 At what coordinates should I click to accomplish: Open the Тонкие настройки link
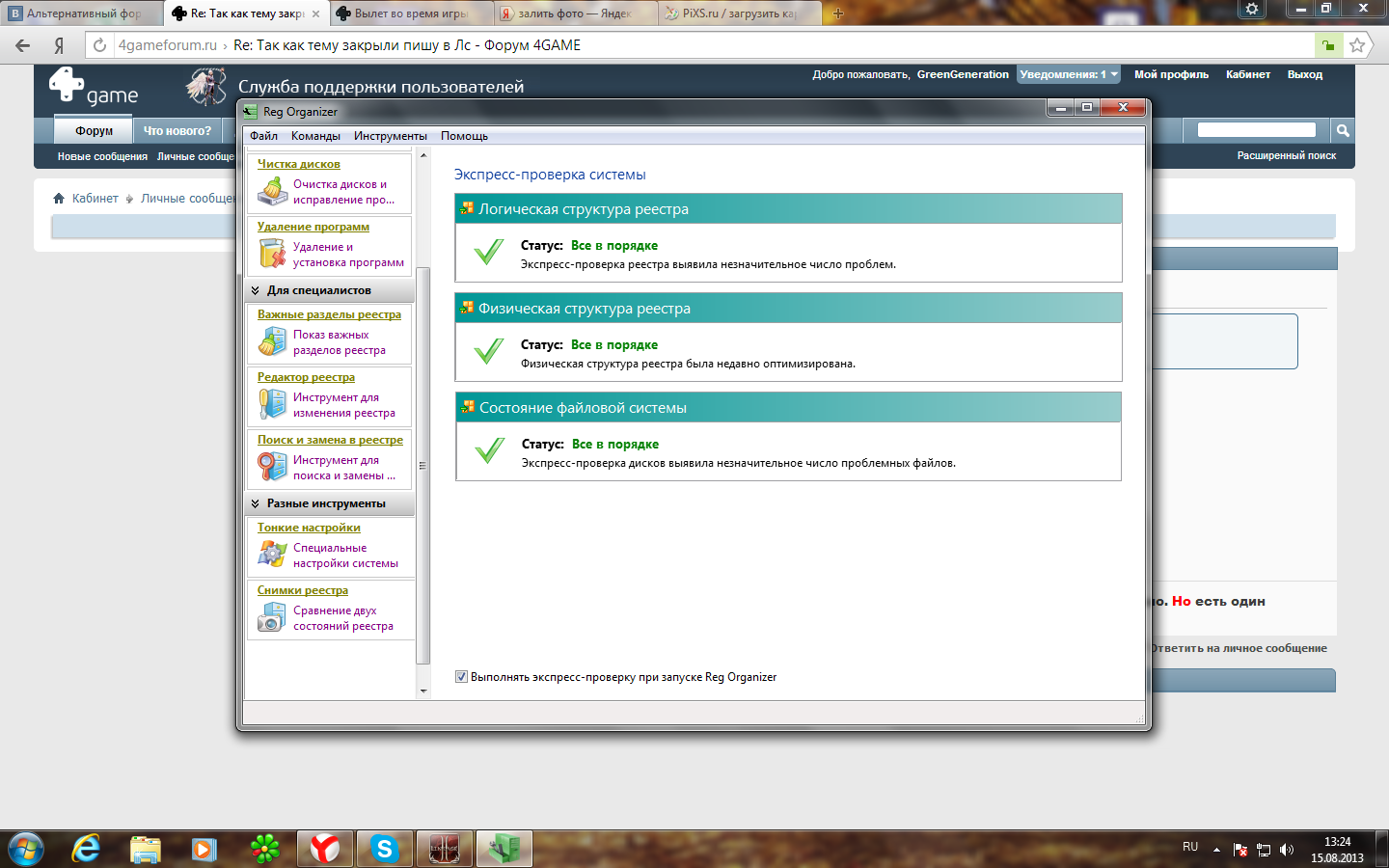coord(309,528)
